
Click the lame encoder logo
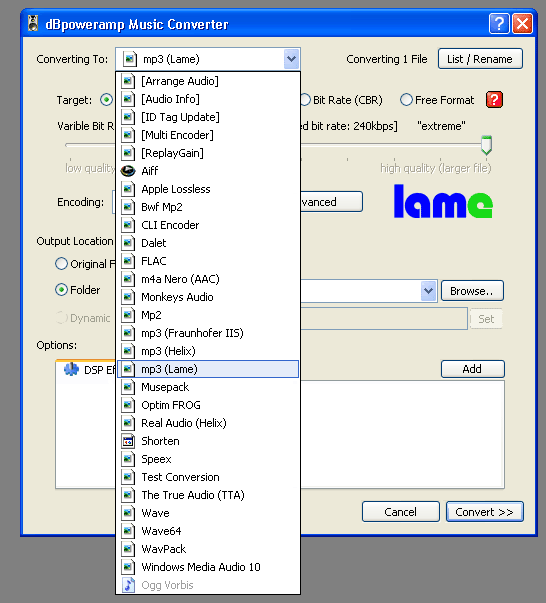(x=443, y=201)
